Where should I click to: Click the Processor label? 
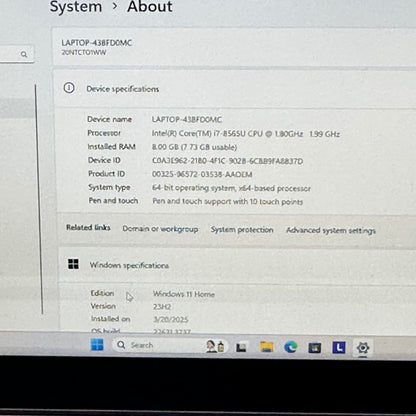(x=104, y=133)
